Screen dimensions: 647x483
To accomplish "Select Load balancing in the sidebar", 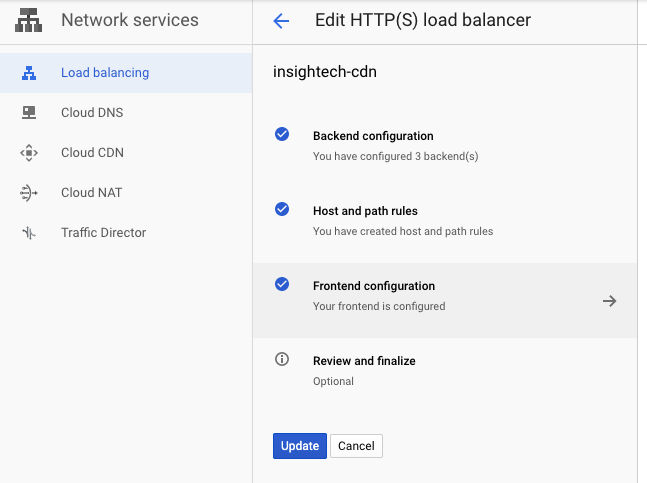I will [126, 73].
